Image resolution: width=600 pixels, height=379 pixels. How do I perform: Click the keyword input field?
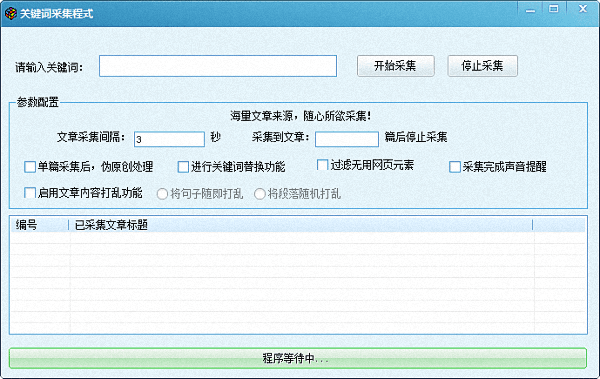coord(218,66)
